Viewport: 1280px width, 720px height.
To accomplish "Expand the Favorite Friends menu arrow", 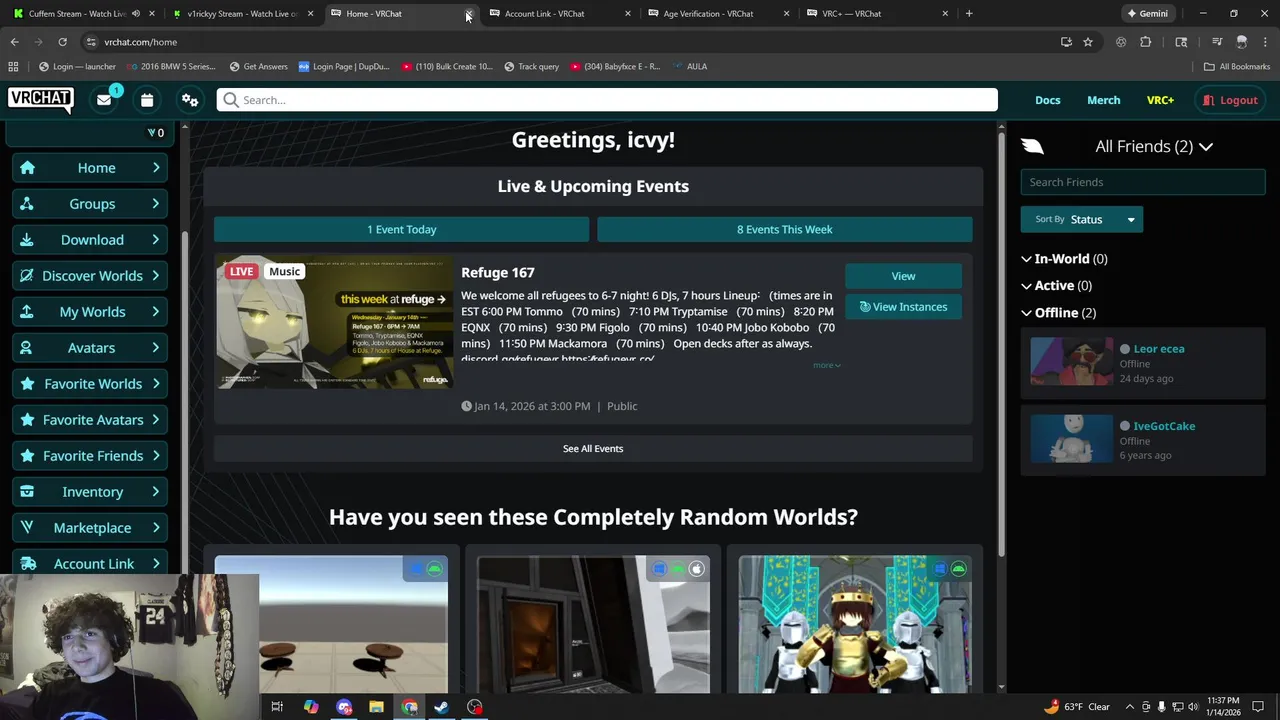I will 156,456.
